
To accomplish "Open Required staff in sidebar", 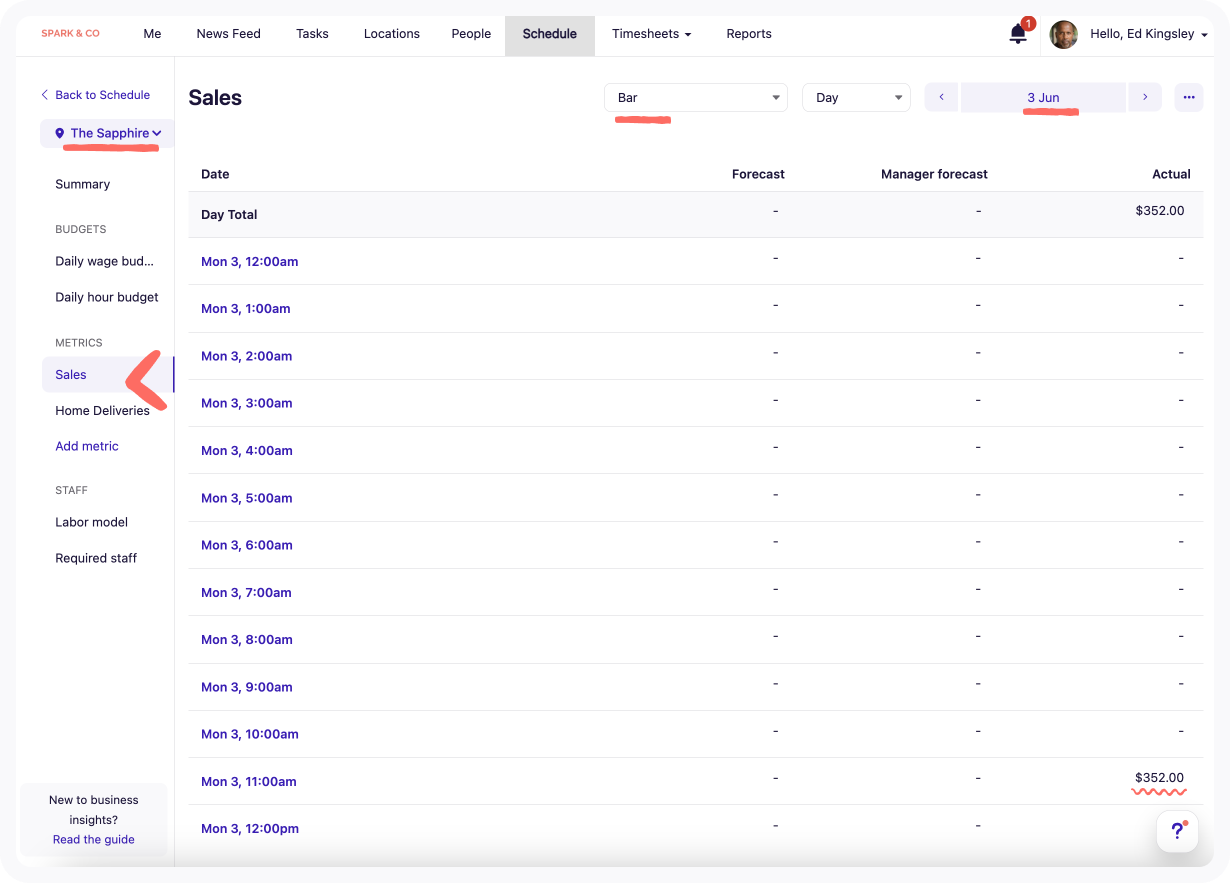I will point(96,558).
